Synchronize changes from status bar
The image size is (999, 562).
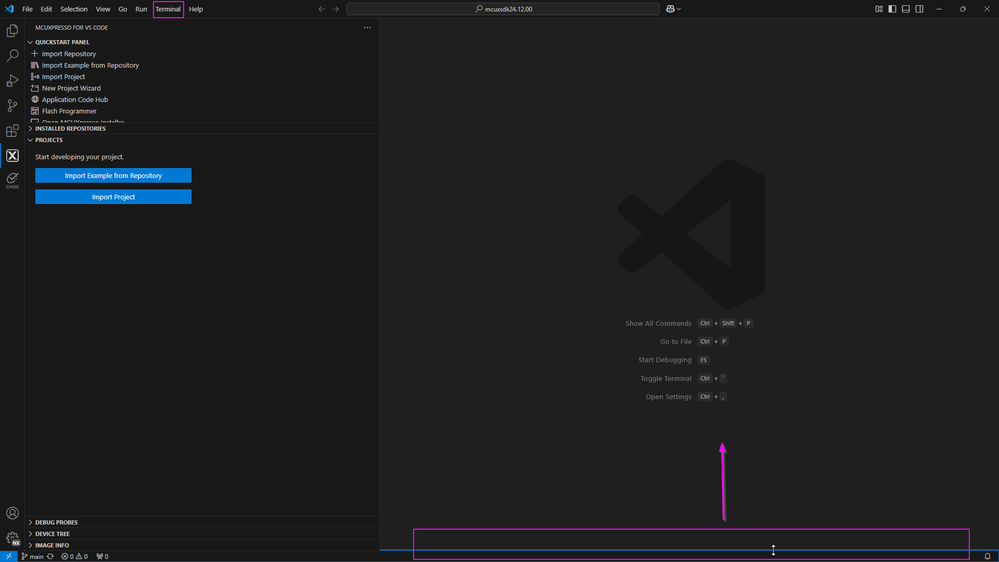[50, 556]
